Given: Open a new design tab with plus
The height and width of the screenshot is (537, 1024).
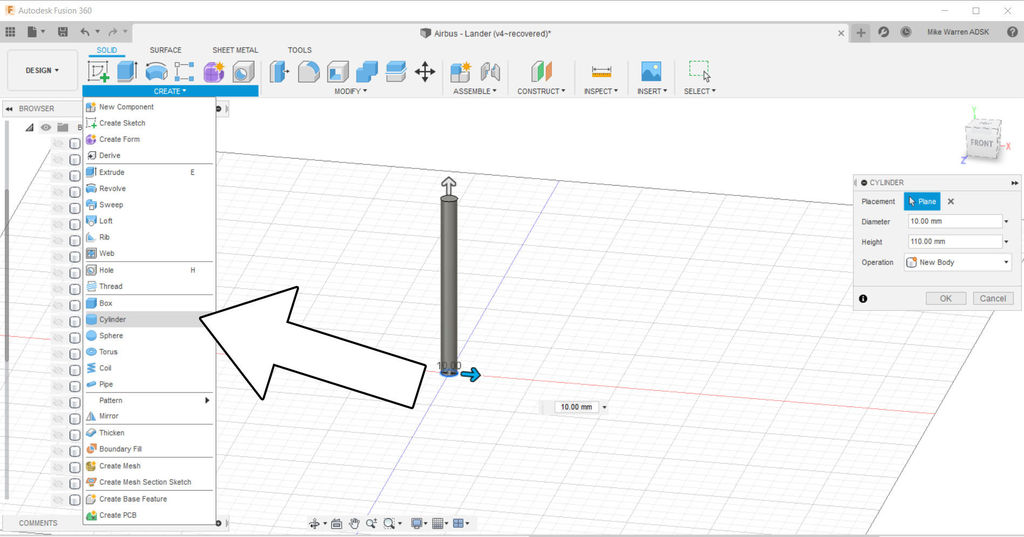Looking at the screenshot, I should 861,33.
